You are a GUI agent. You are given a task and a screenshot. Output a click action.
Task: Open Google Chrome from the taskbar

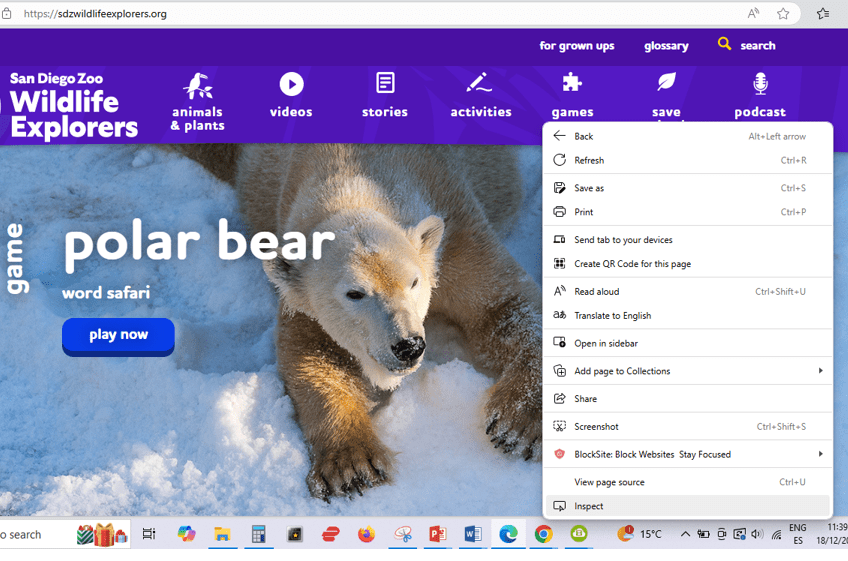pyautogui.click(x=543, y=534)
